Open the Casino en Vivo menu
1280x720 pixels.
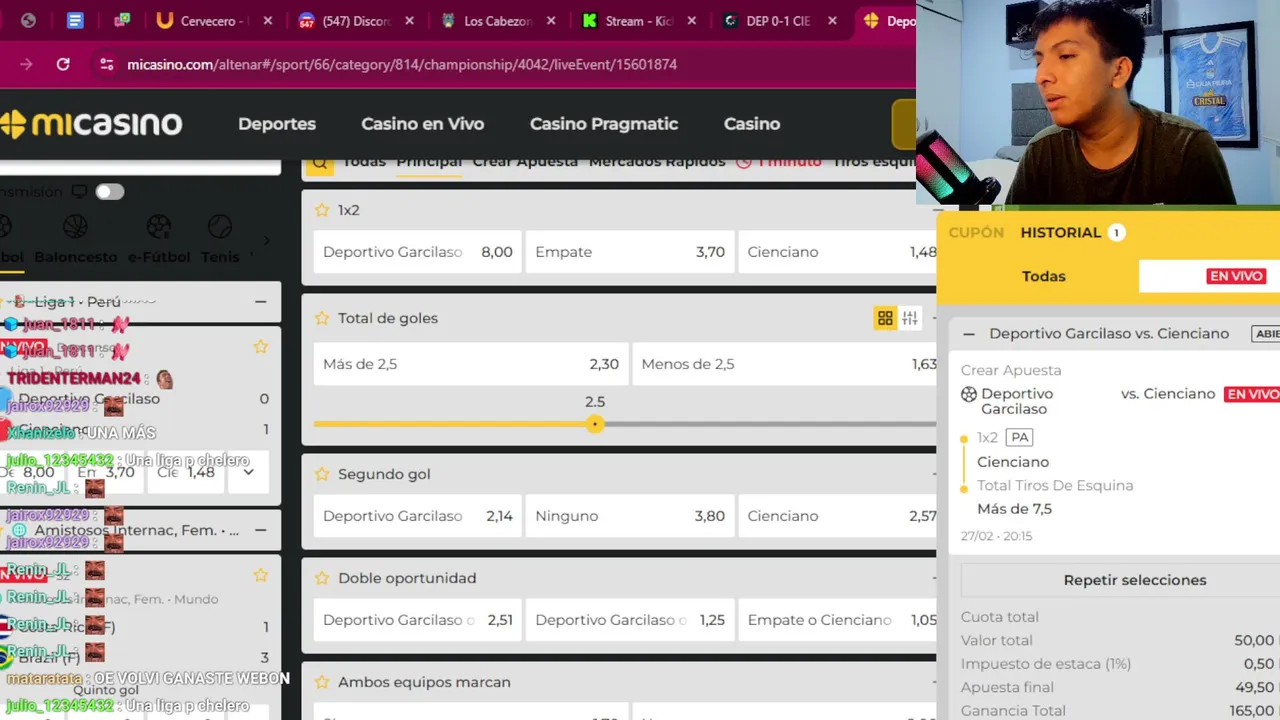422,124
